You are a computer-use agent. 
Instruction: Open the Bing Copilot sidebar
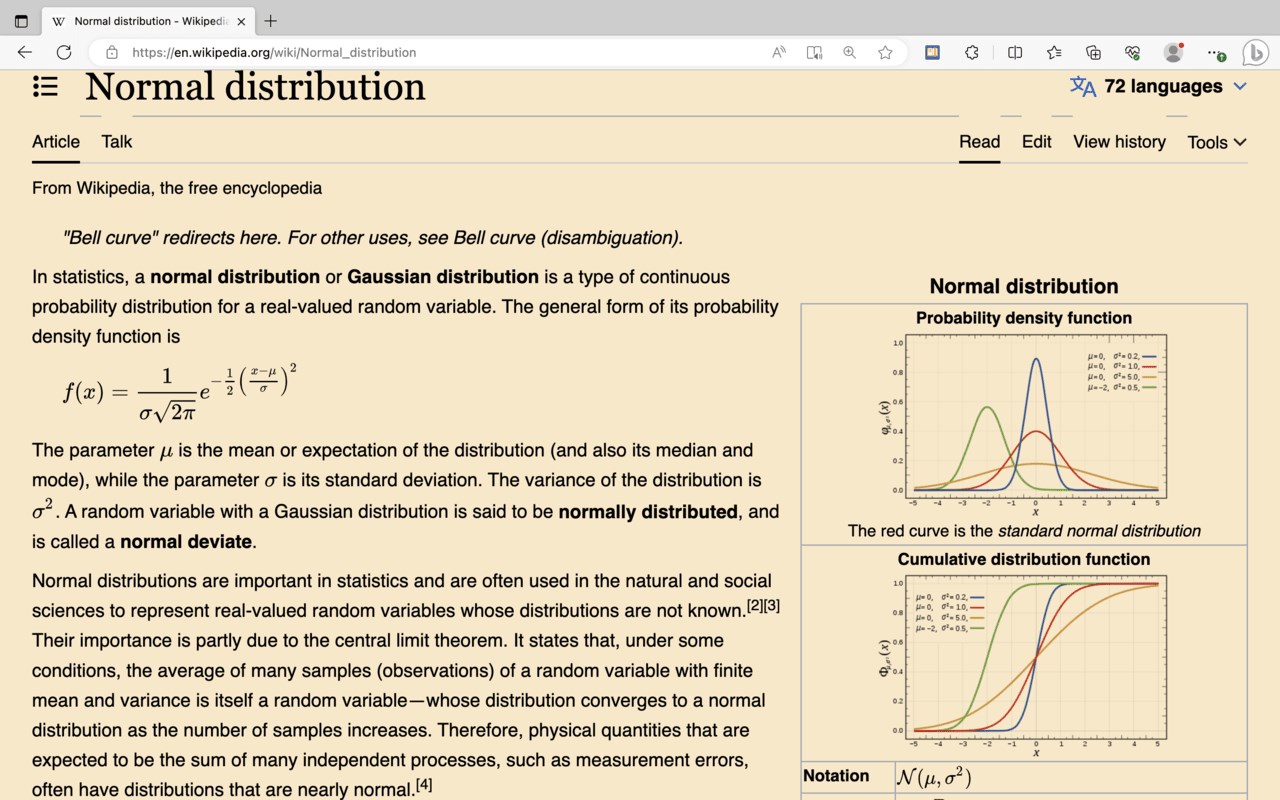point(1256,52)
